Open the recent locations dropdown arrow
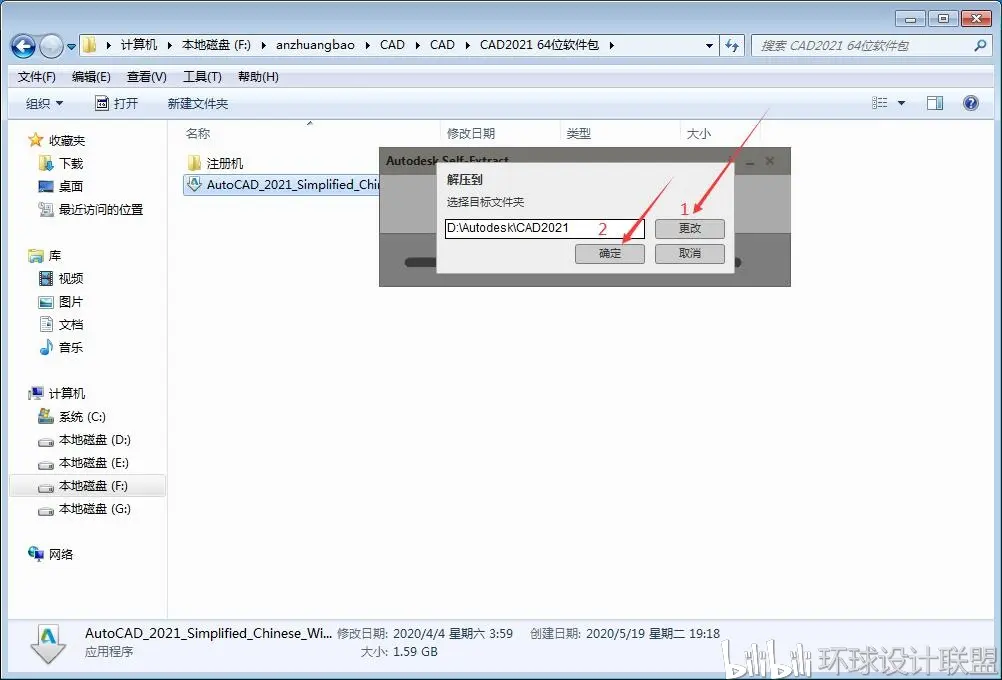 (x=71, y=46)
